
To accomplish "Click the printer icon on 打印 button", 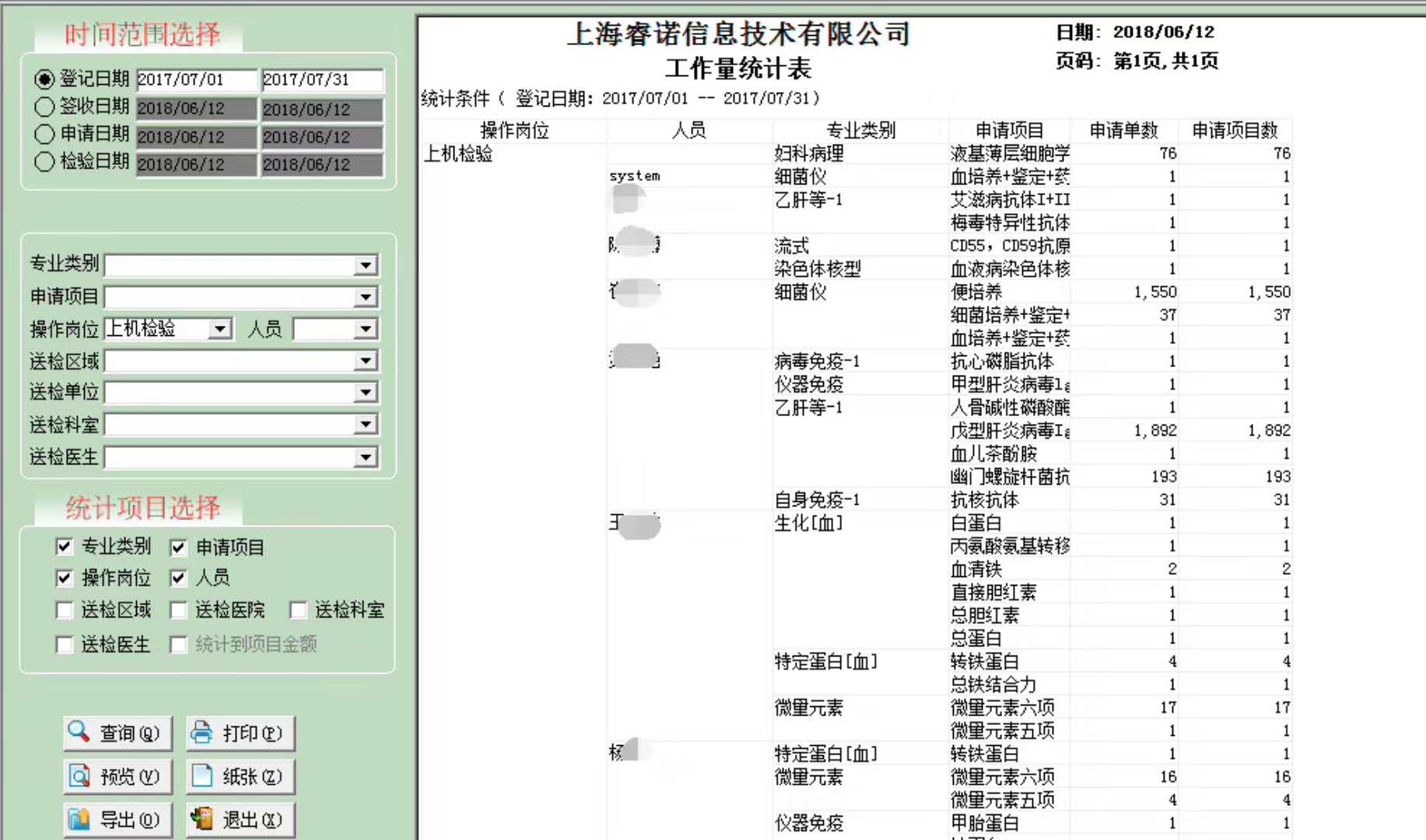I will click(x=202, y=732).
